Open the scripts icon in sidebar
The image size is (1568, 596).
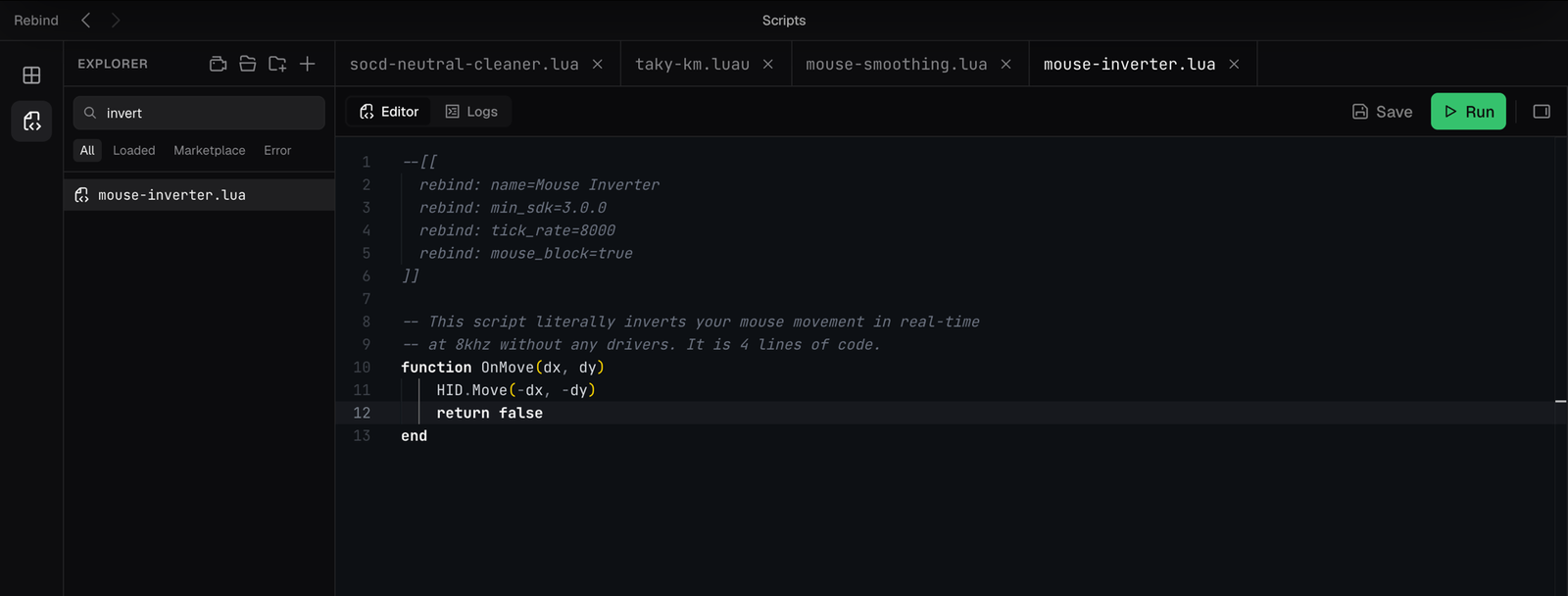coord(31,122)
